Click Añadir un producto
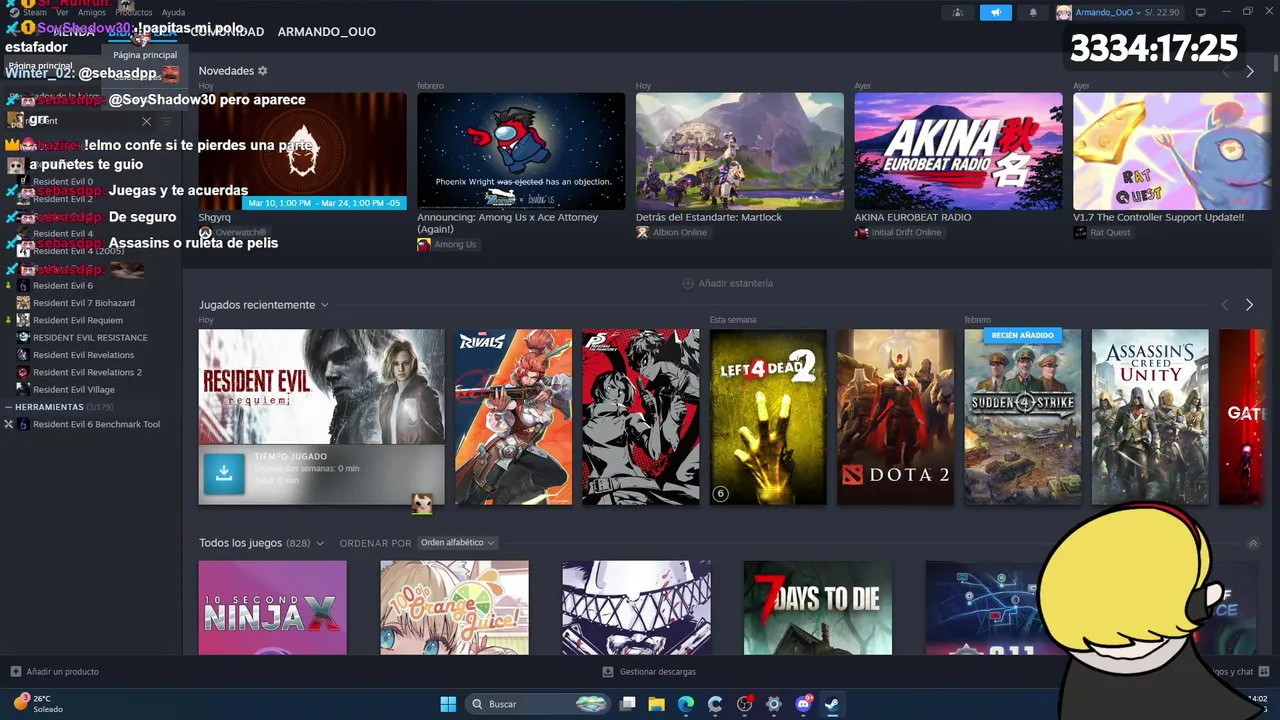 coord(54,672)
